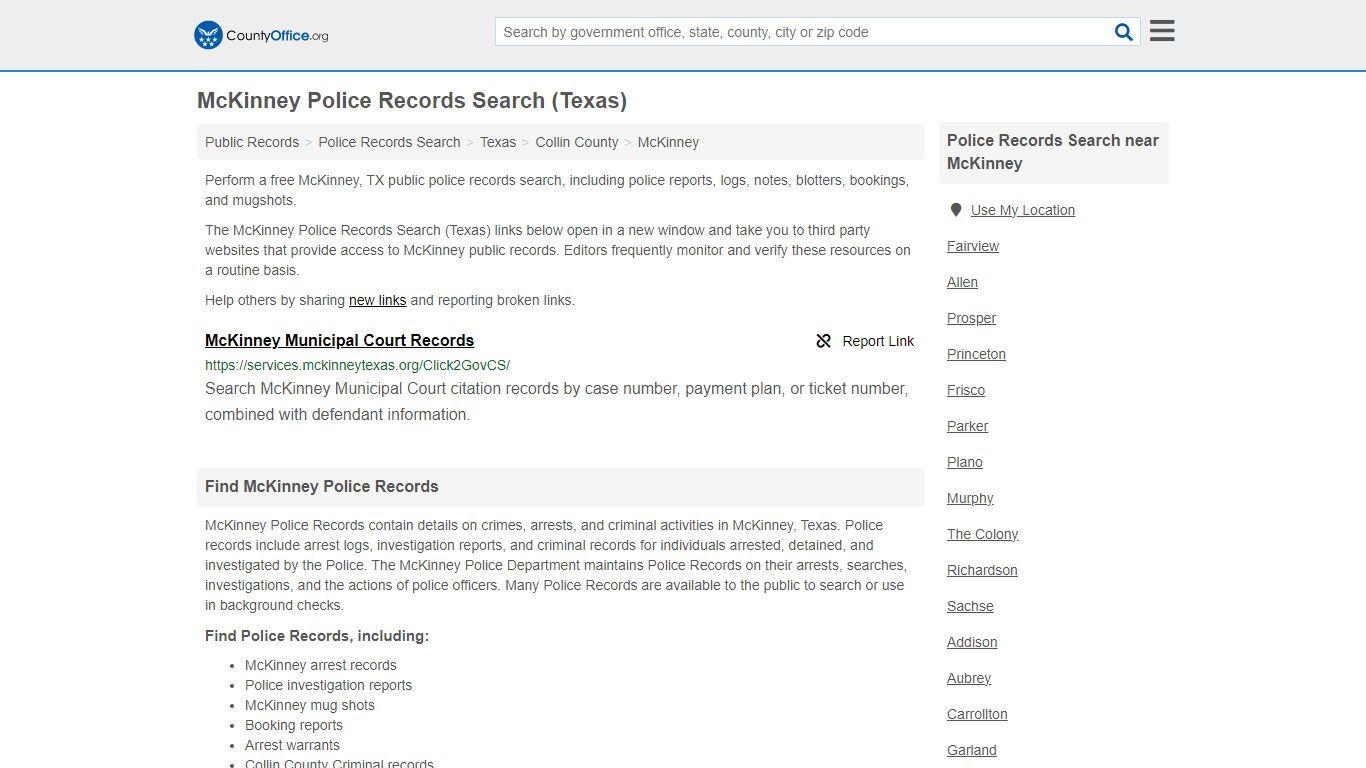The height and width of the screenshot is (768, 1366).
Task: Click the Police investigation reports list item
Action: (x=328, y=685)
